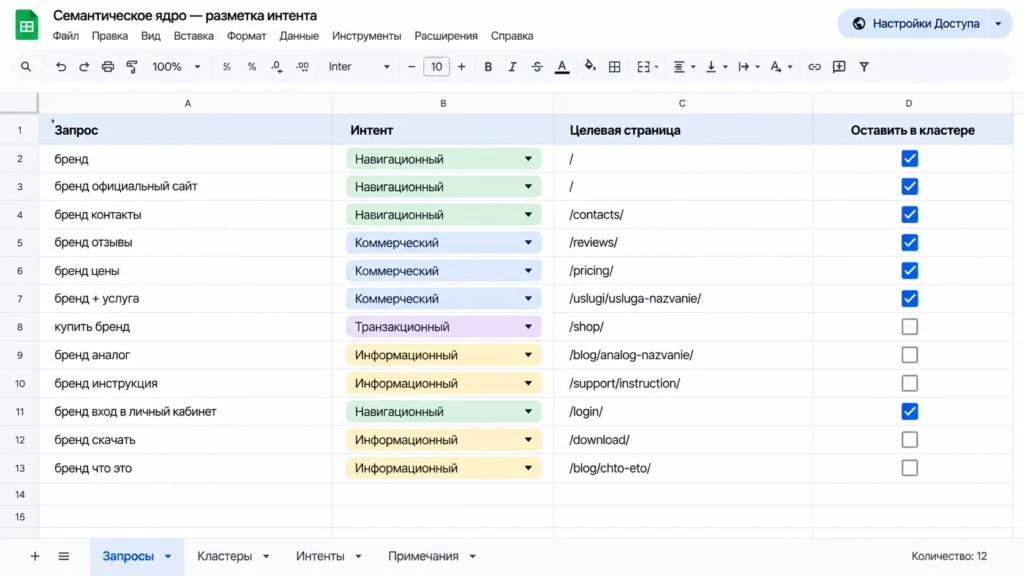Uncheck checkbox for "бренд официальный сайт"
Screen dimensions: 1024x576
(x=909, y=187)
